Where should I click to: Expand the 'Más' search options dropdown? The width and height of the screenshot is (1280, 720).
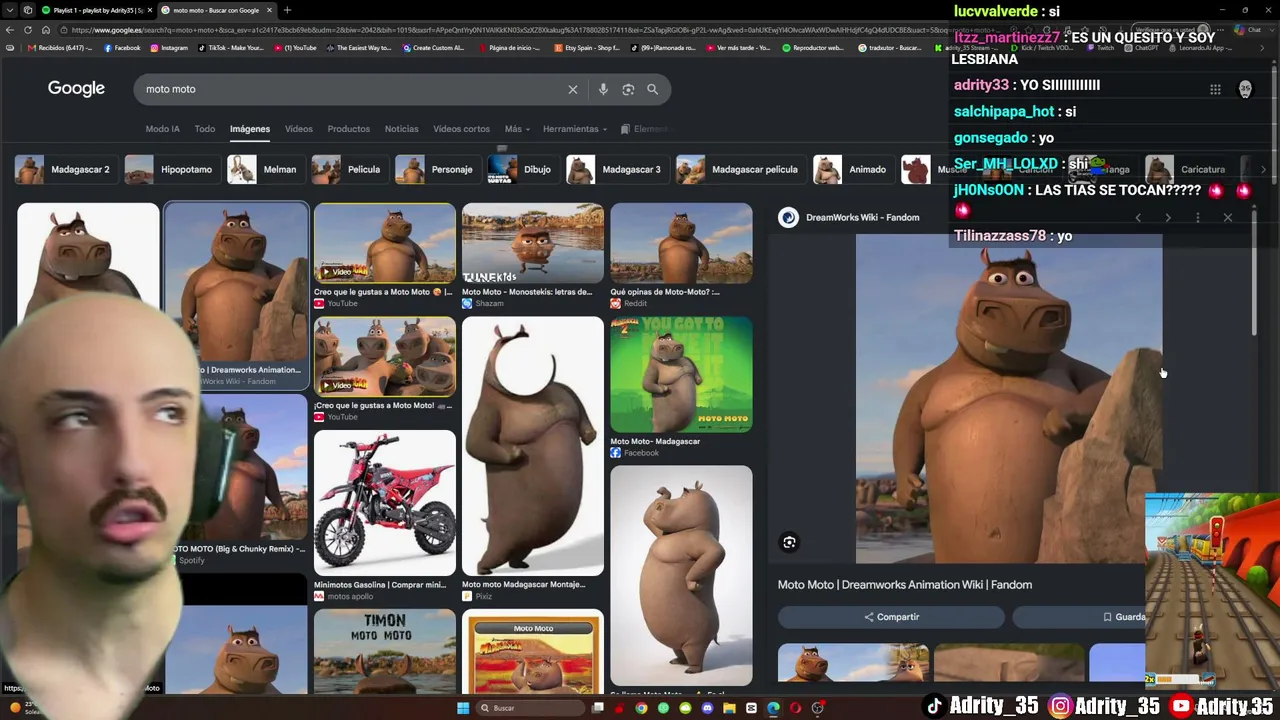point(518,129)
